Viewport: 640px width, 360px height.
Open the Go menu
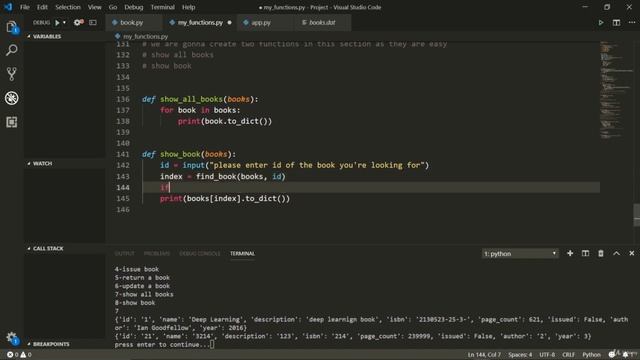tap(113, 7)
